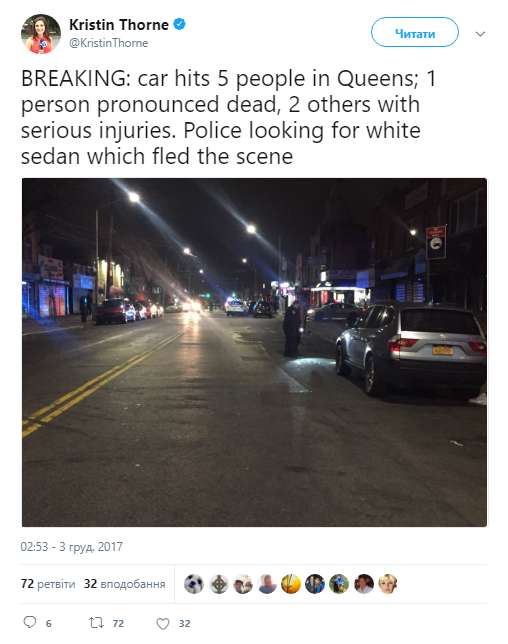Click the reply count 6
The image size is (508, 644).
tap(48, 623)
